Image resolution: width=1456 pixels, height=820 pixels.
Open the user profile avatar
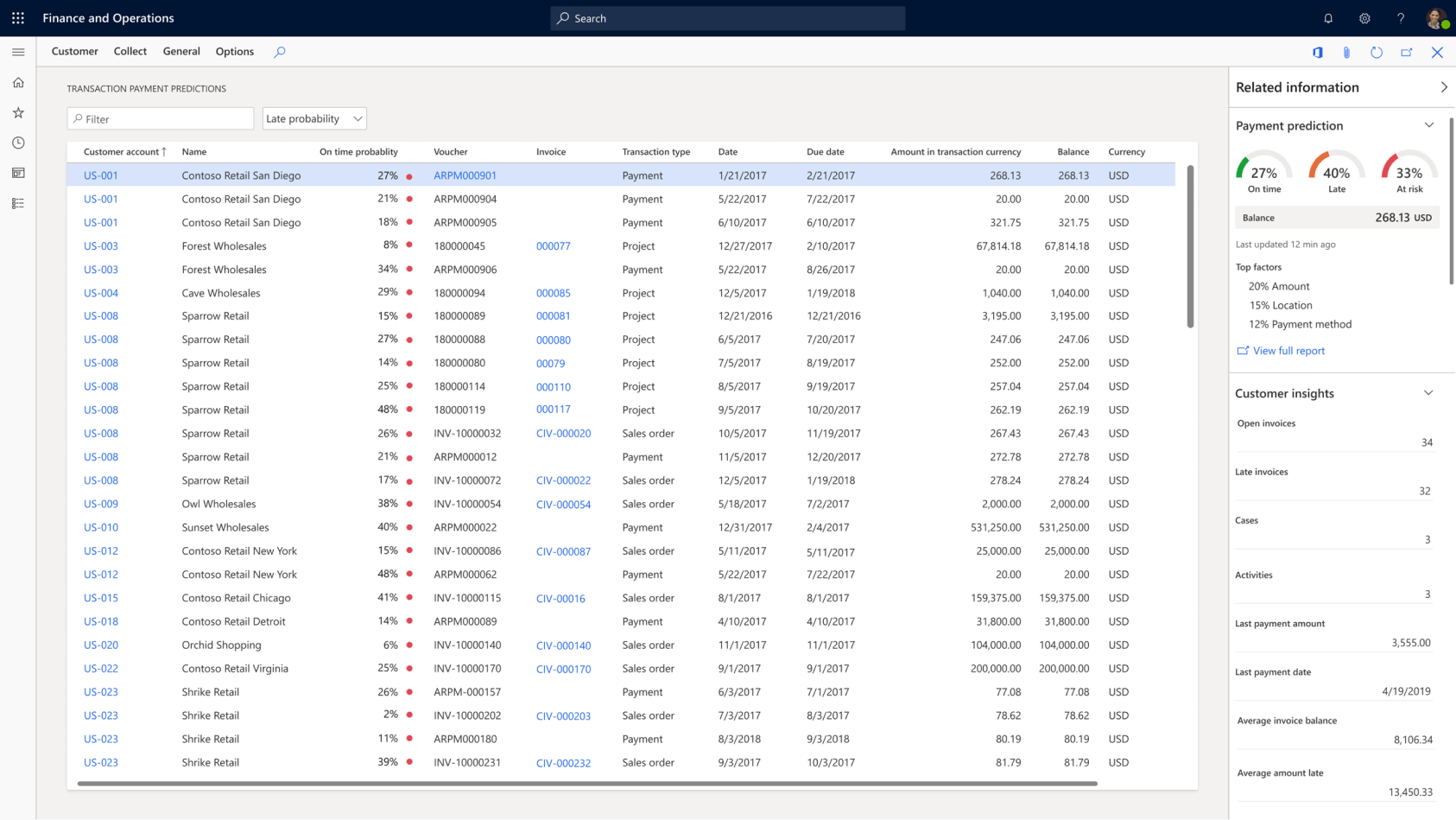click(x=1436, y=18)
